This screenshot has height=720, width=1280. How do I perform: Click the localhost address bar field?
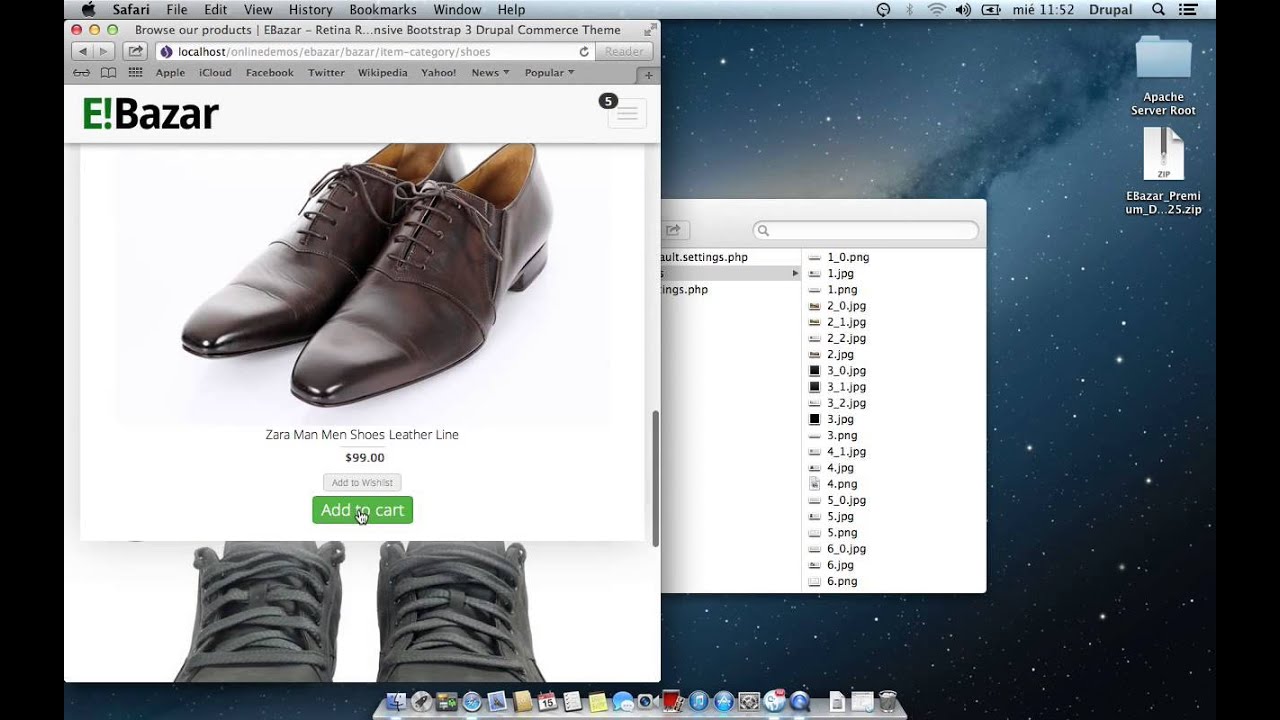[375, 51]
